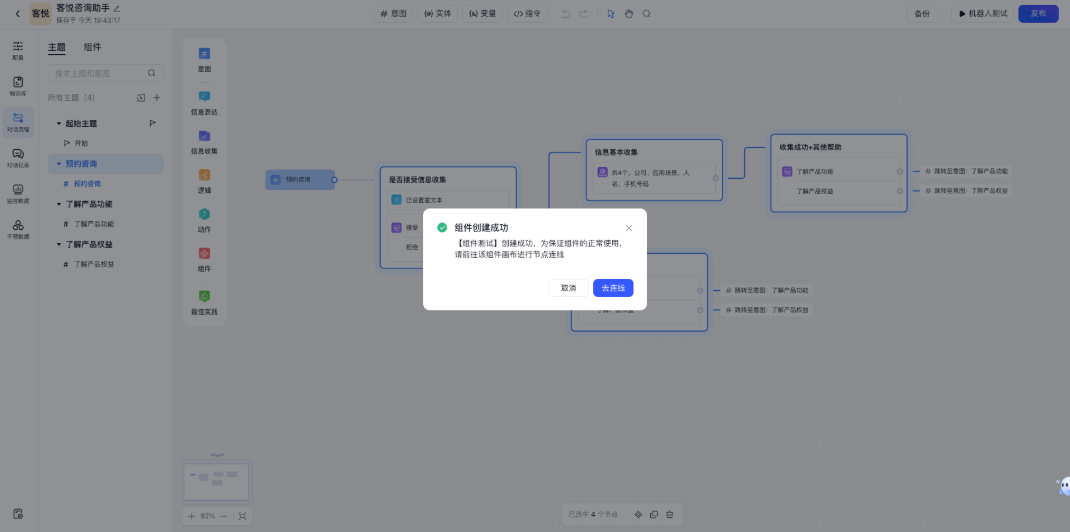1070x532 pixels.
Task: Open 知识库 in the left sidebar
Action: point(18,86)
